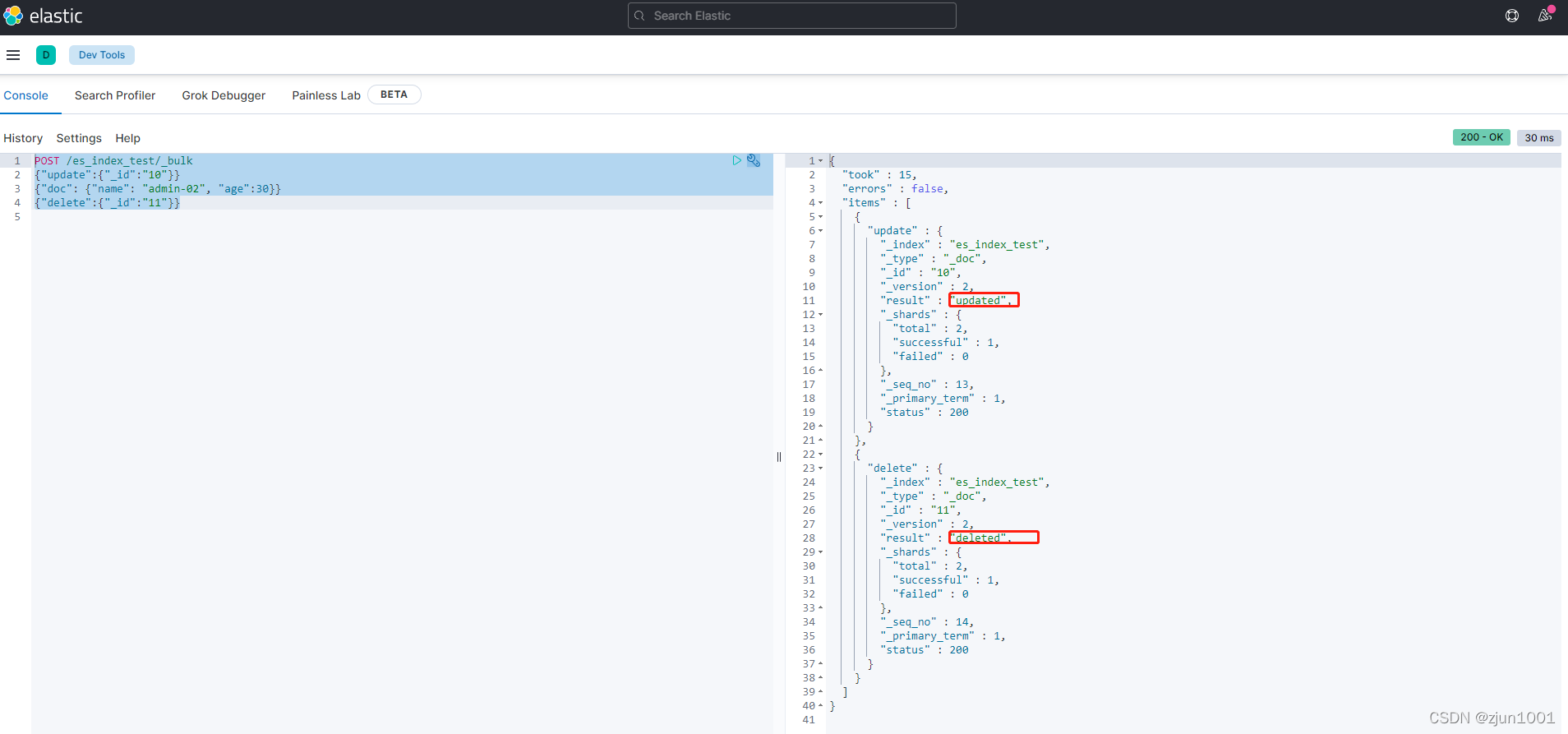The width and height of the screenshot is (1568, 734).
Task: Click the "updated" result value
Action: 984,301
